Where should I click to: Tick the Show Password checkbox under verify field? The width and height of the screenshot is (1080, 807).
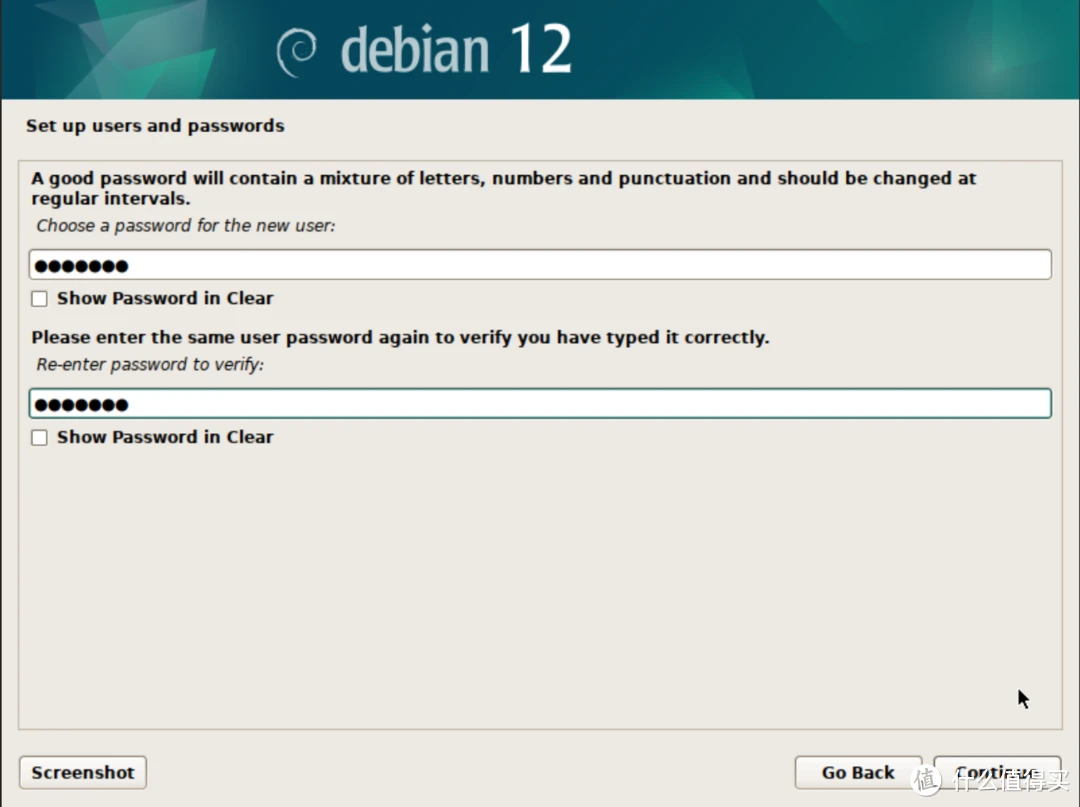pos(39,437)
